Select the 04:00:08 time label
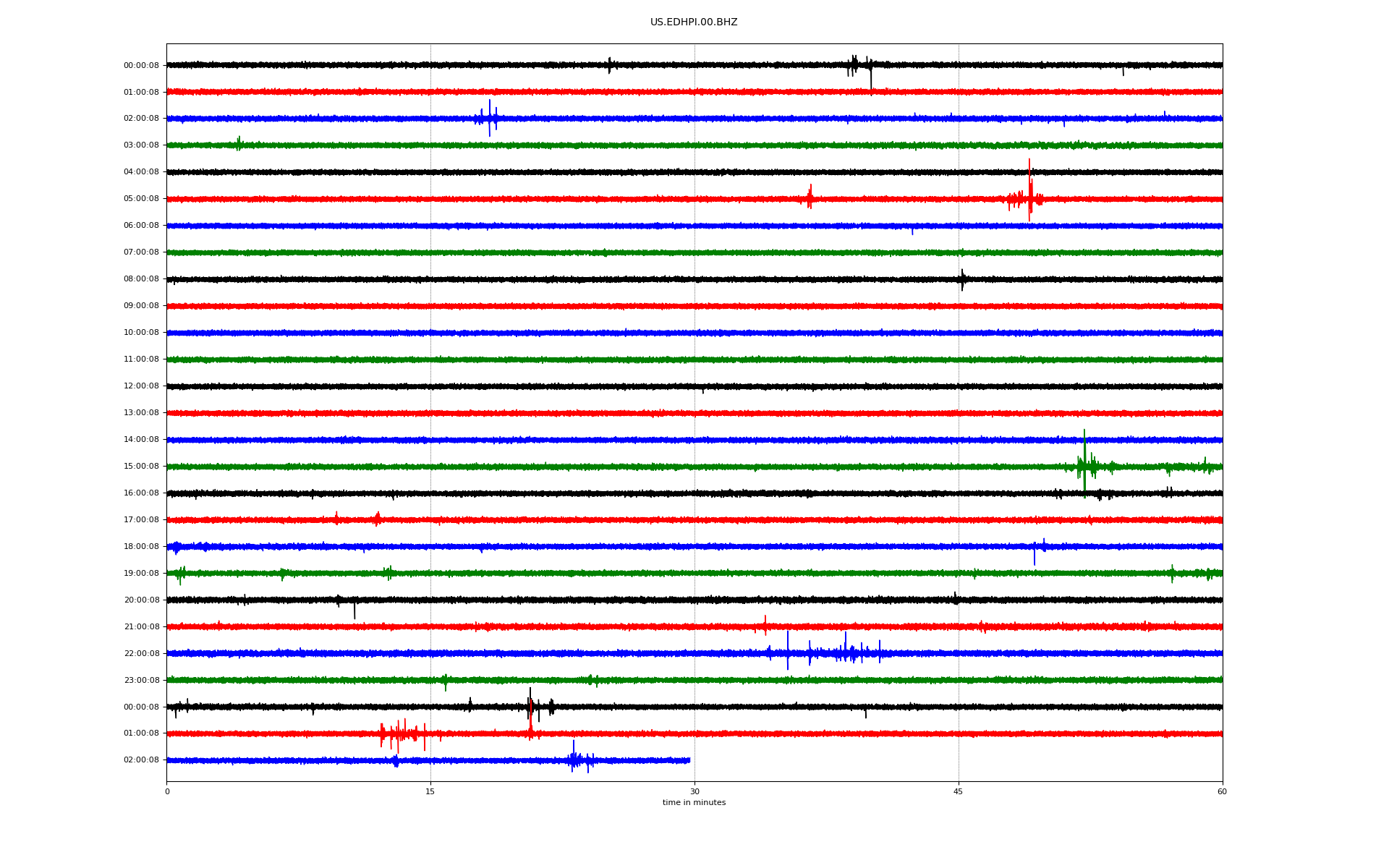 coord(141,172)
